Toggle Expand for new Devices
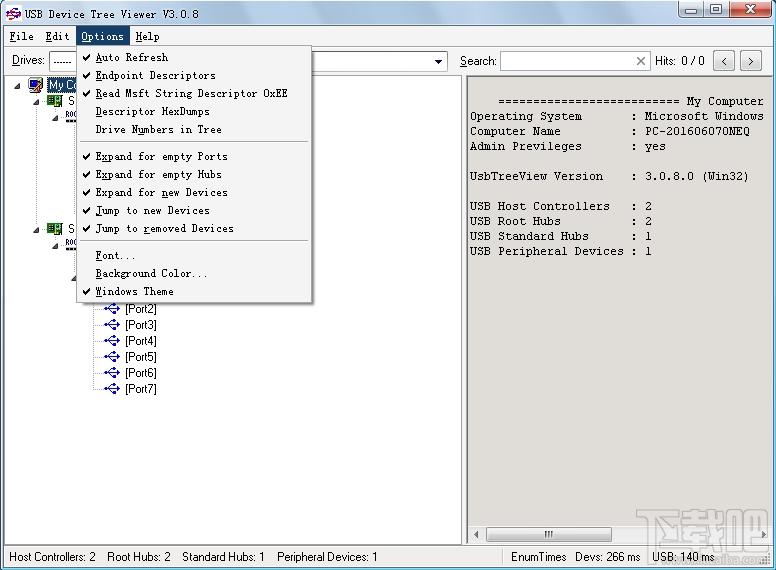Screen dimensions: 776x570 [194, 192]
